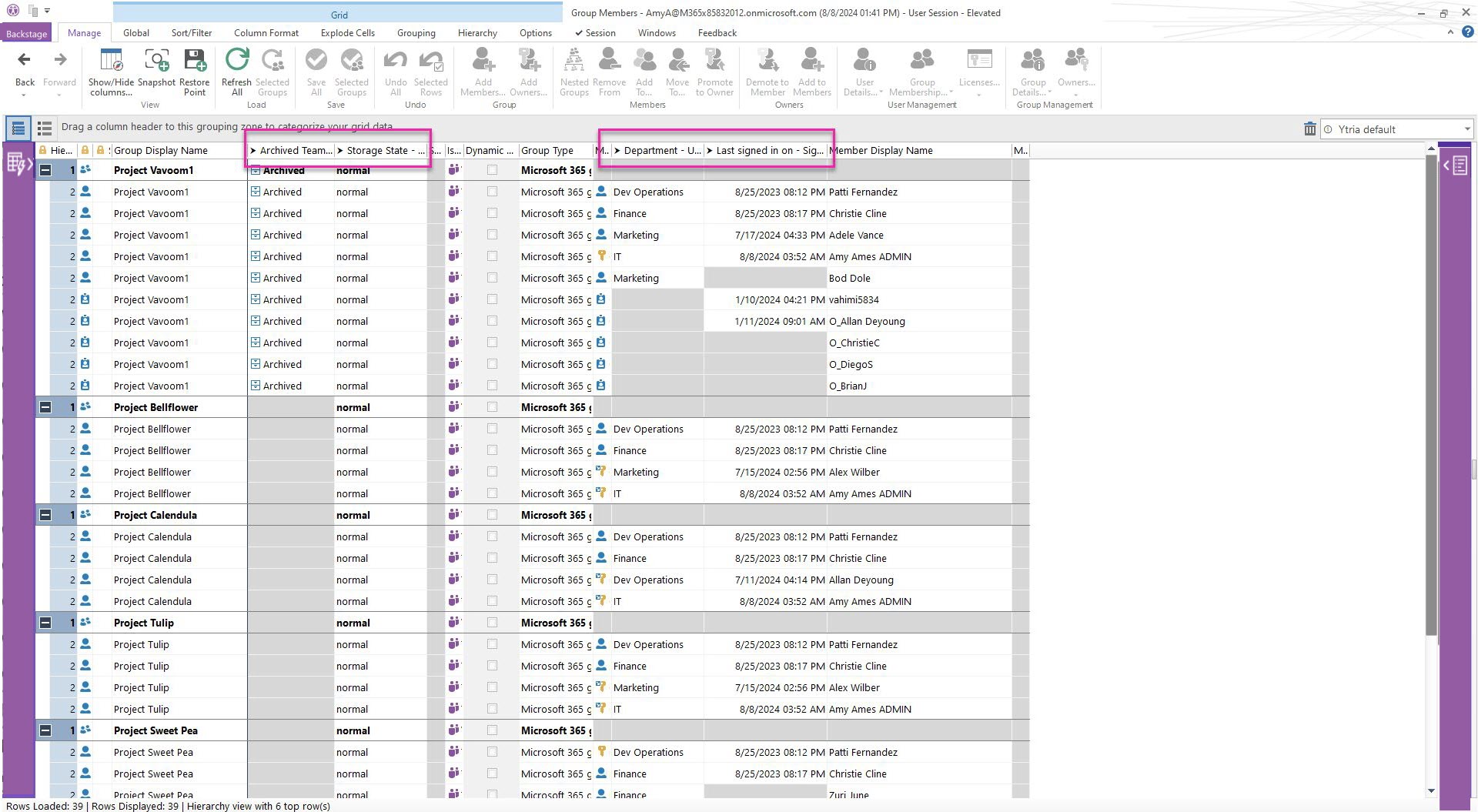Click the Back navigation arrow
1478x812 pixels.
point(25,62)
